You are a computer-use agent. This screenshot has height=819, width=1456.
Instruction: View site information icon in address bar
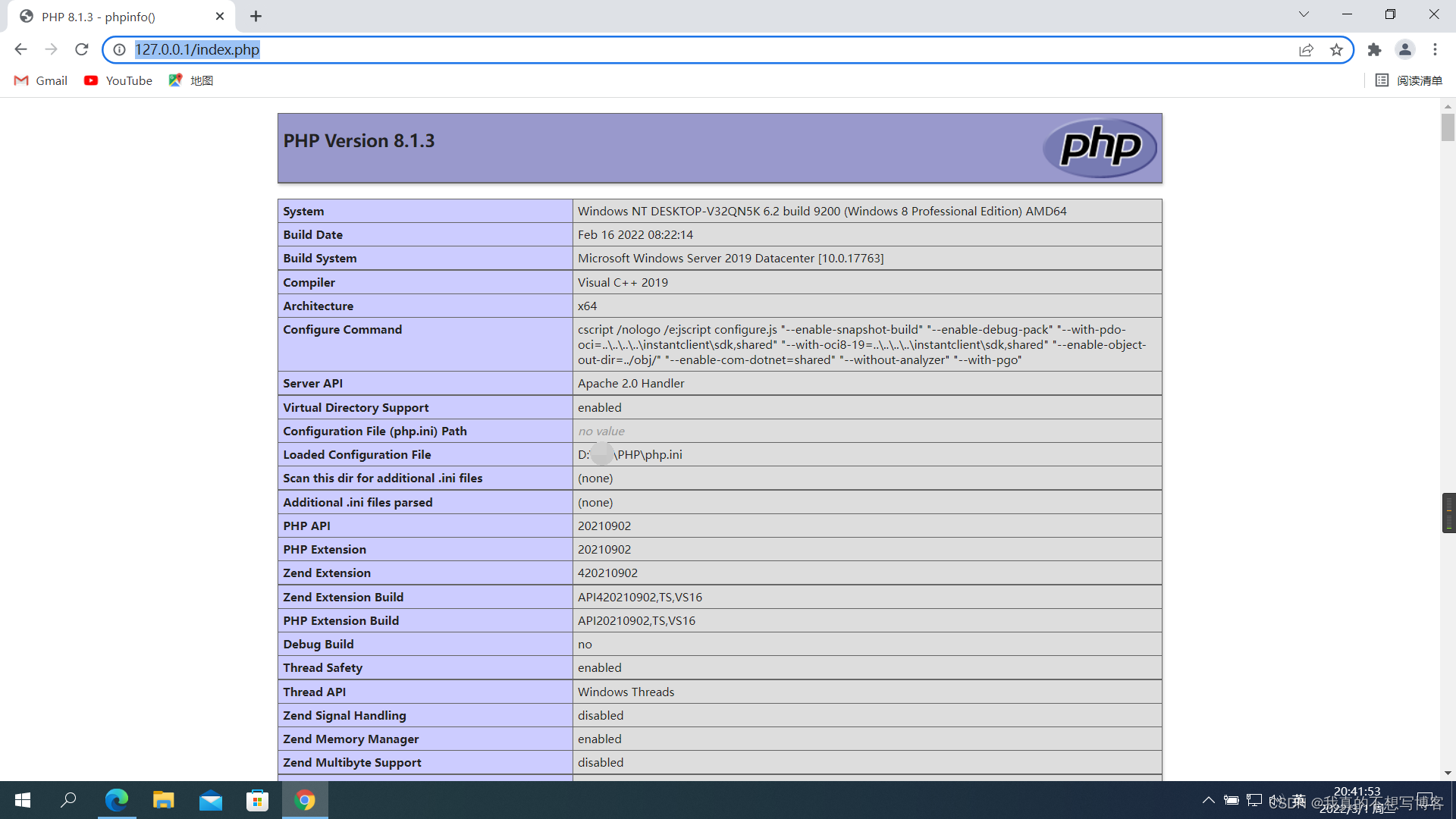[119, 49]
